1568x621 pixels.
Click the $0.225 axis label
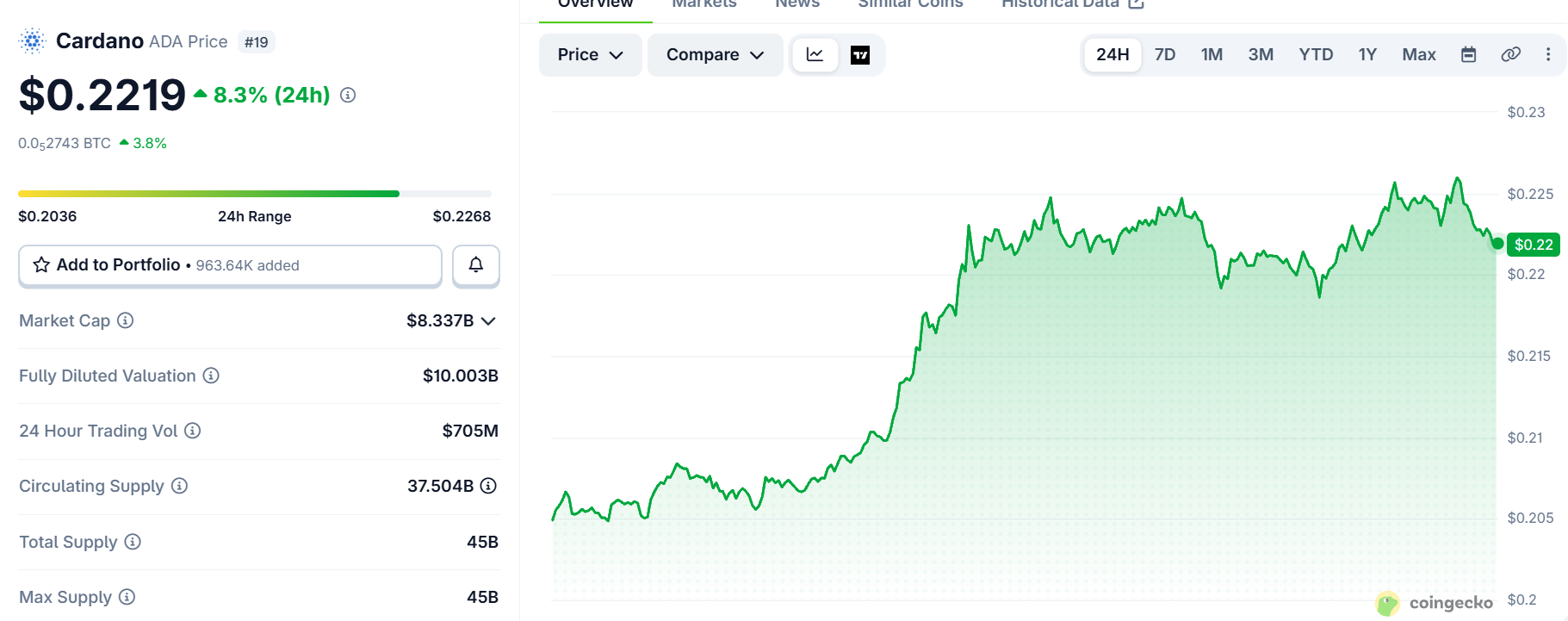pos(1530,194)
